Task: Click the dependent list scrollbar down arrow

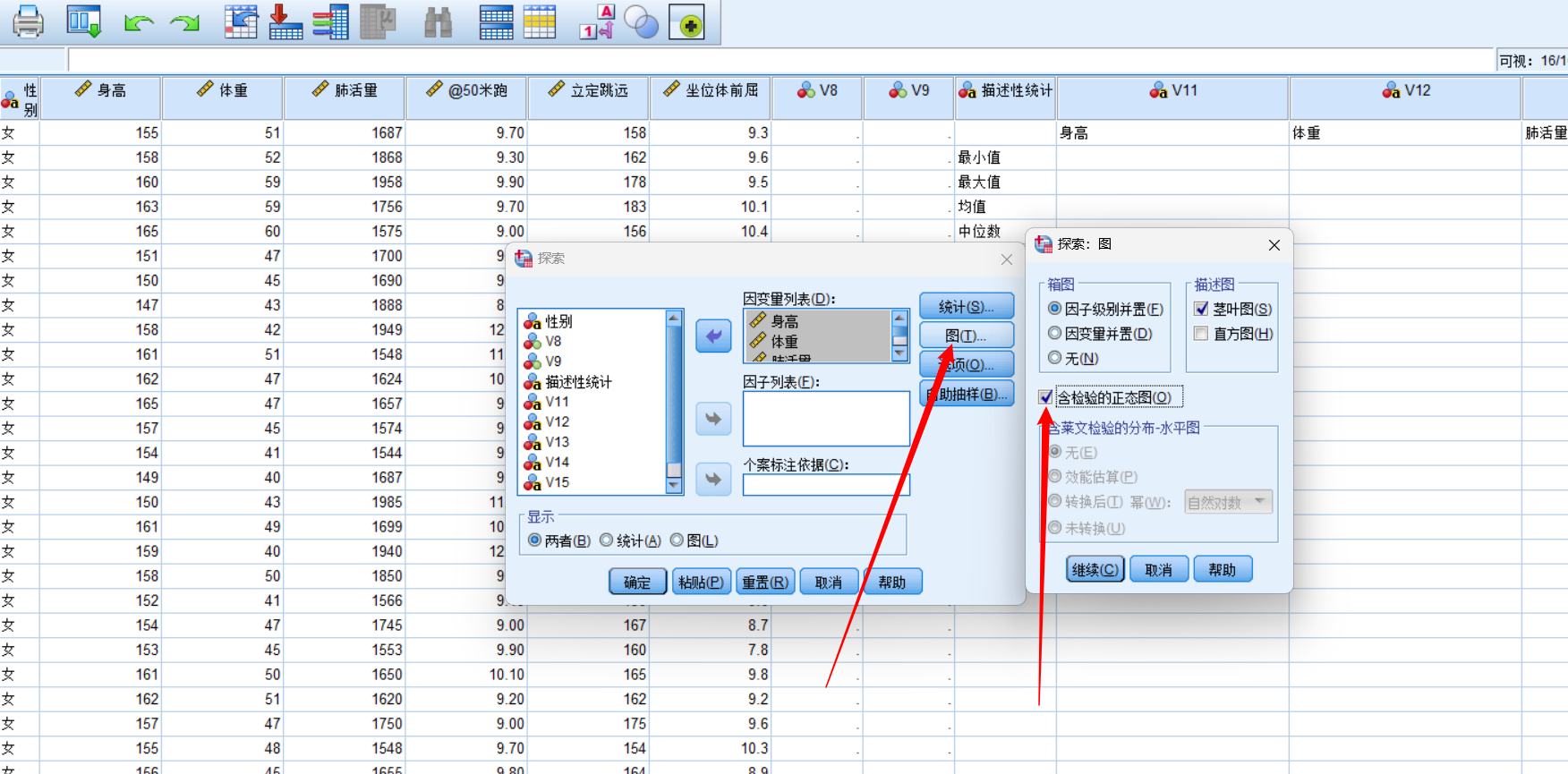Action: (x=900, y=354)
